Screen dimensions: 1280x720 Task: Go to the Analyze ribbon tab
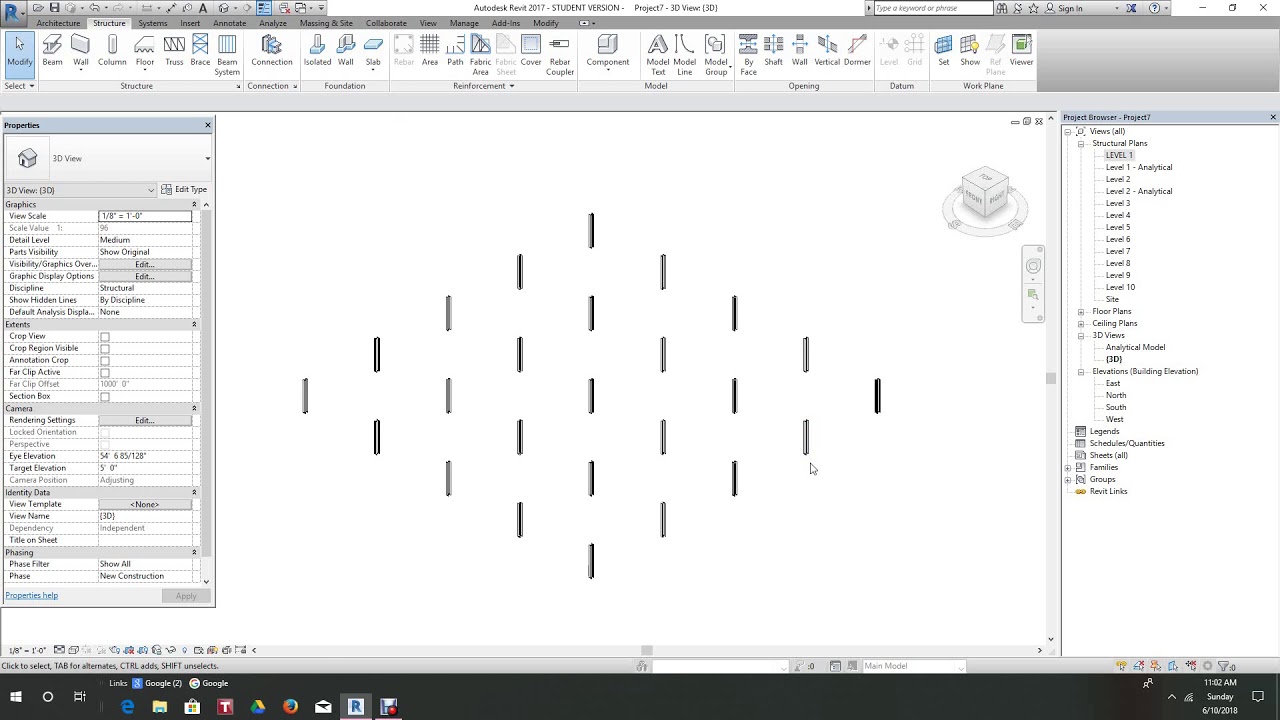(x=272, y=23)
